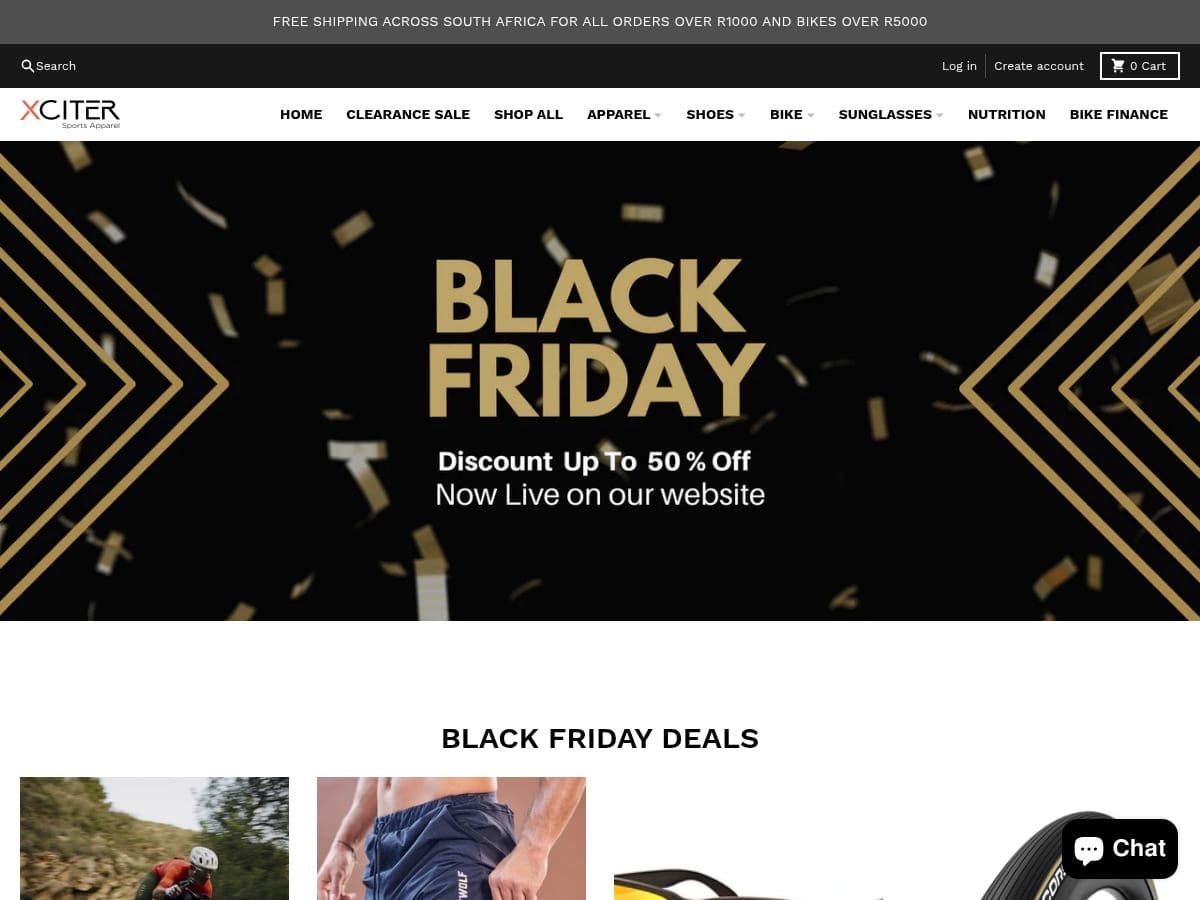Open the Clearance Sale page

pyautogui.click(x=408, y=115)
